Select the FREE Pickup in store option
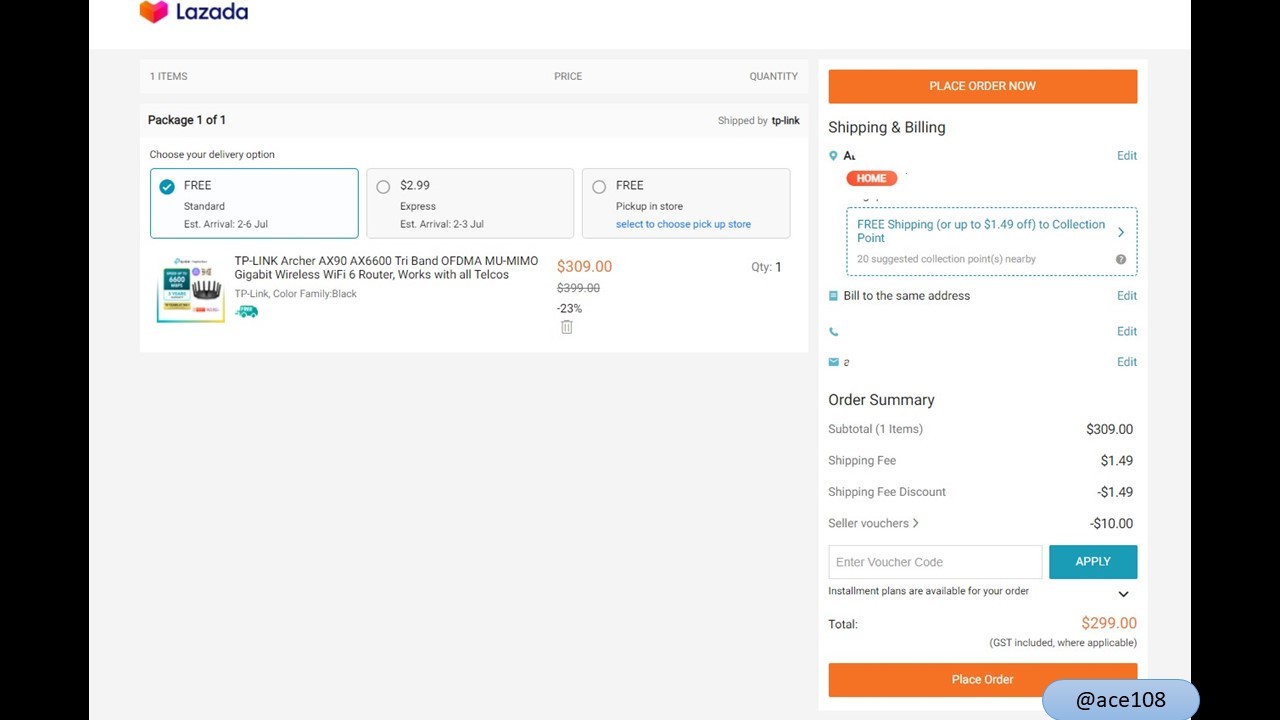Screen dimensions: 1280x720 (x=686, y=203)
